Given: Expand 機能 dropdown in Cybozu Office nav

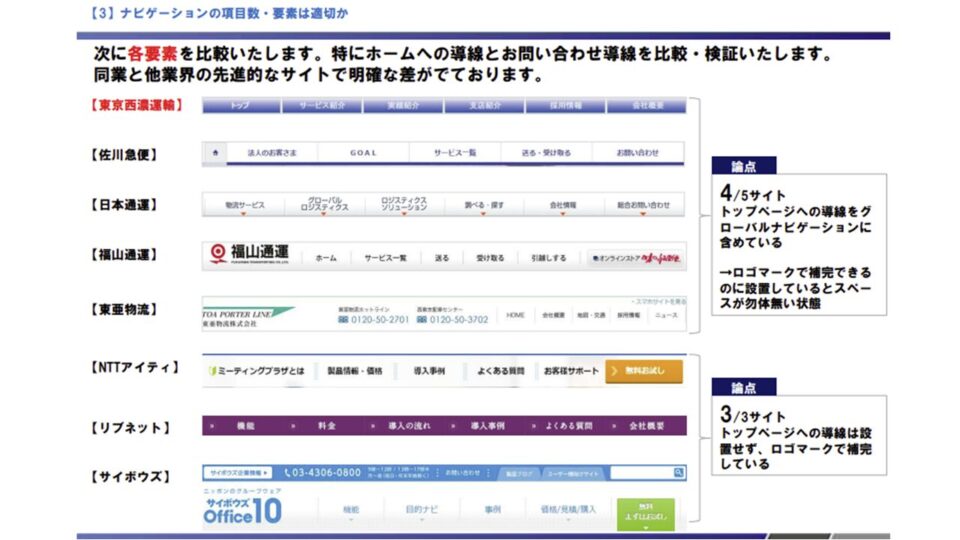Looking at the screenshot, I should click(x=351, y=512).
